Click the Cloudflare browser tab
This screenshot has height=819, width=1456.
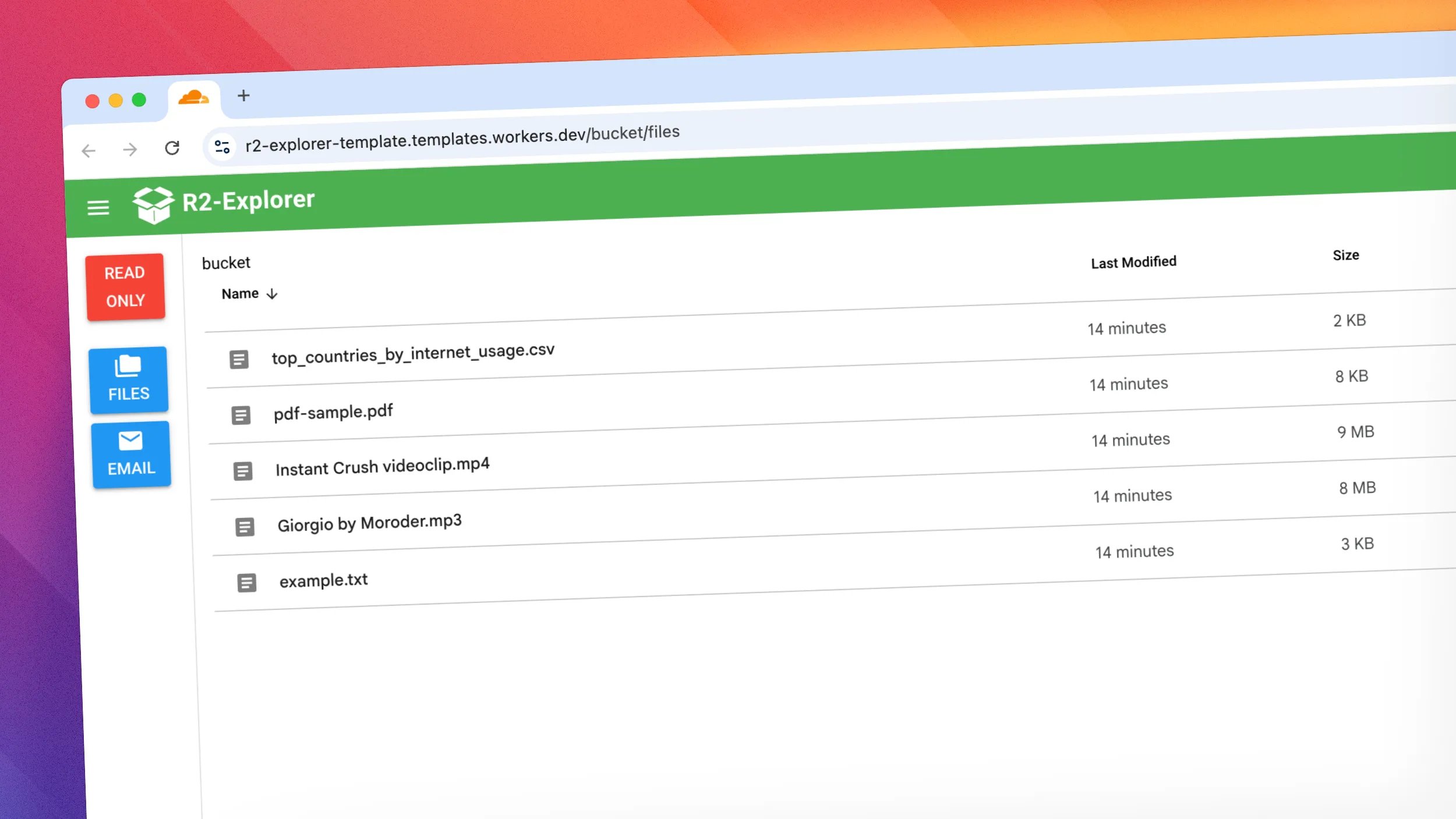tap(194, 98)
